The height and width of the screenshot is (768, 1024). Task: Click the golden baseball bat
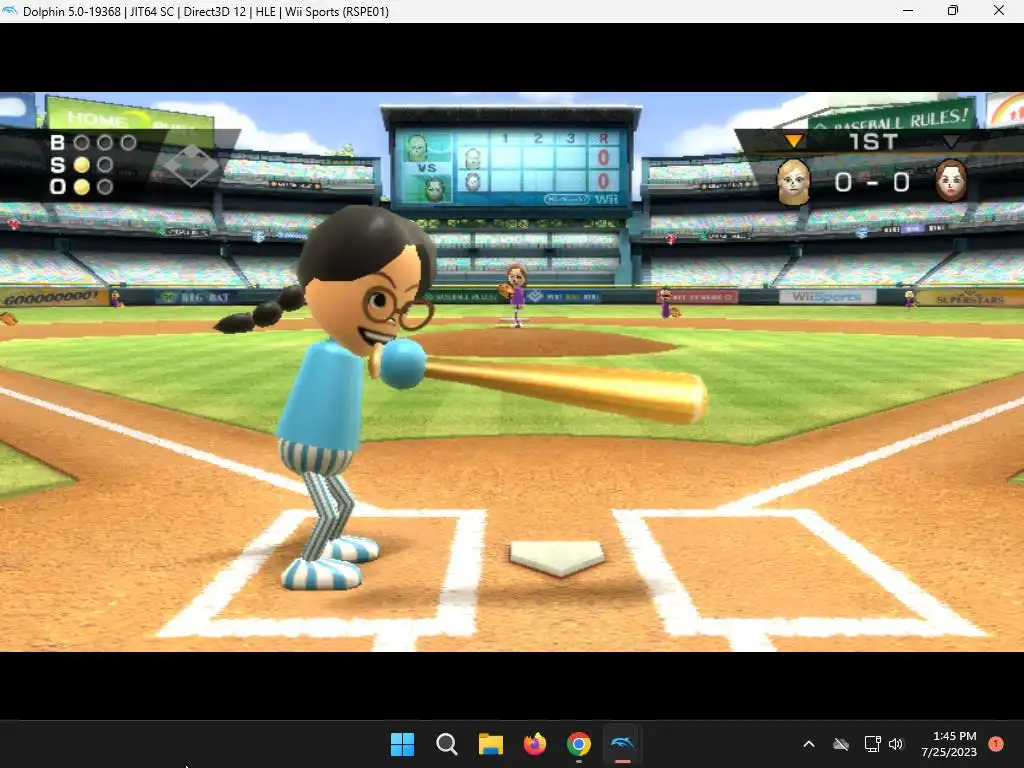tap(564, 388)
